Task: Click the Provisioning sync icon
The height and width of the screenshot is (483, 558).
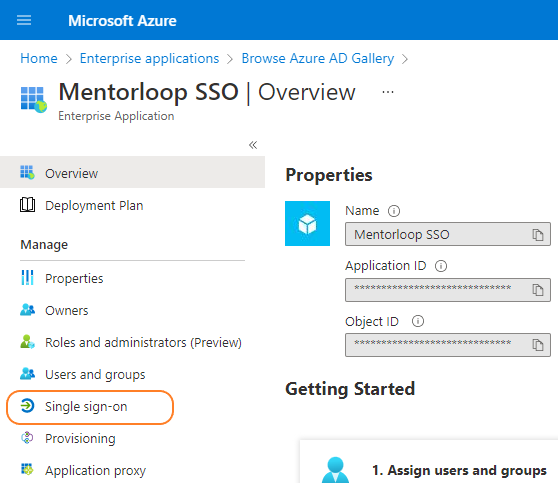Action: pos(27,438)
